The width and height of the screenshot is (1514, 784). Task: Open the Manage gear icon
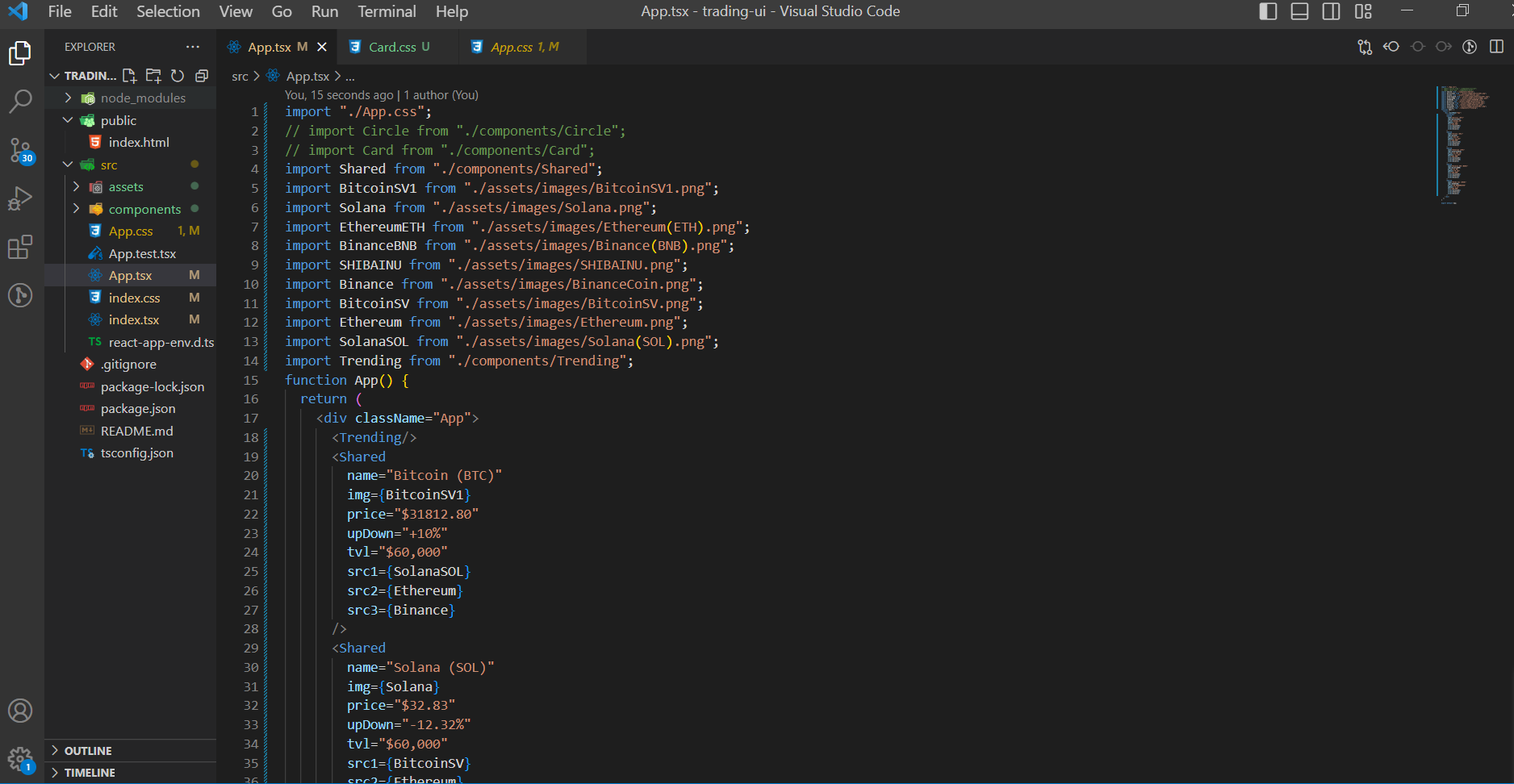coord(20,759)
